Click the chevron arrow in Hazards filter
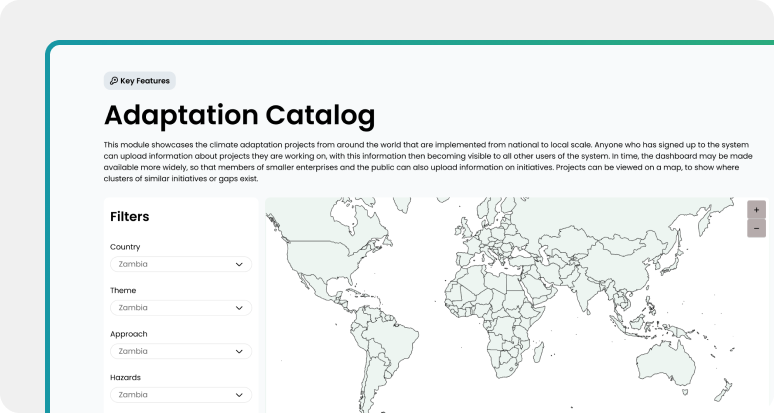Image resolution: width=774 pixels, height=413 pixels. (239, 395)
